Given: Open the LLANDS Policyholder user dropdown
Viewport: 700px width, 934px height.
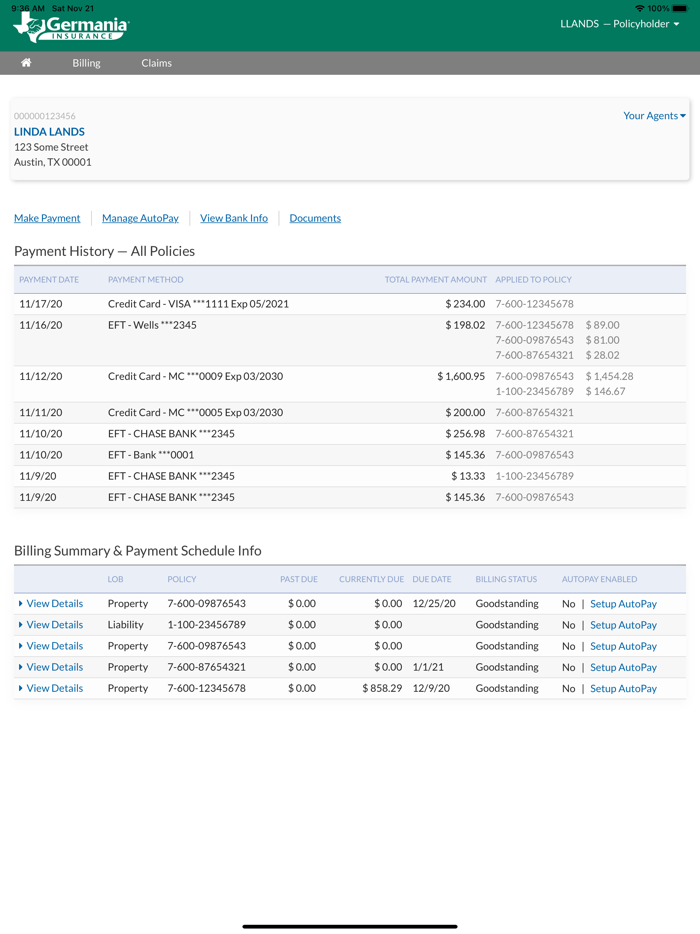Looking at the screenshot, I should (x=619, y=24).
